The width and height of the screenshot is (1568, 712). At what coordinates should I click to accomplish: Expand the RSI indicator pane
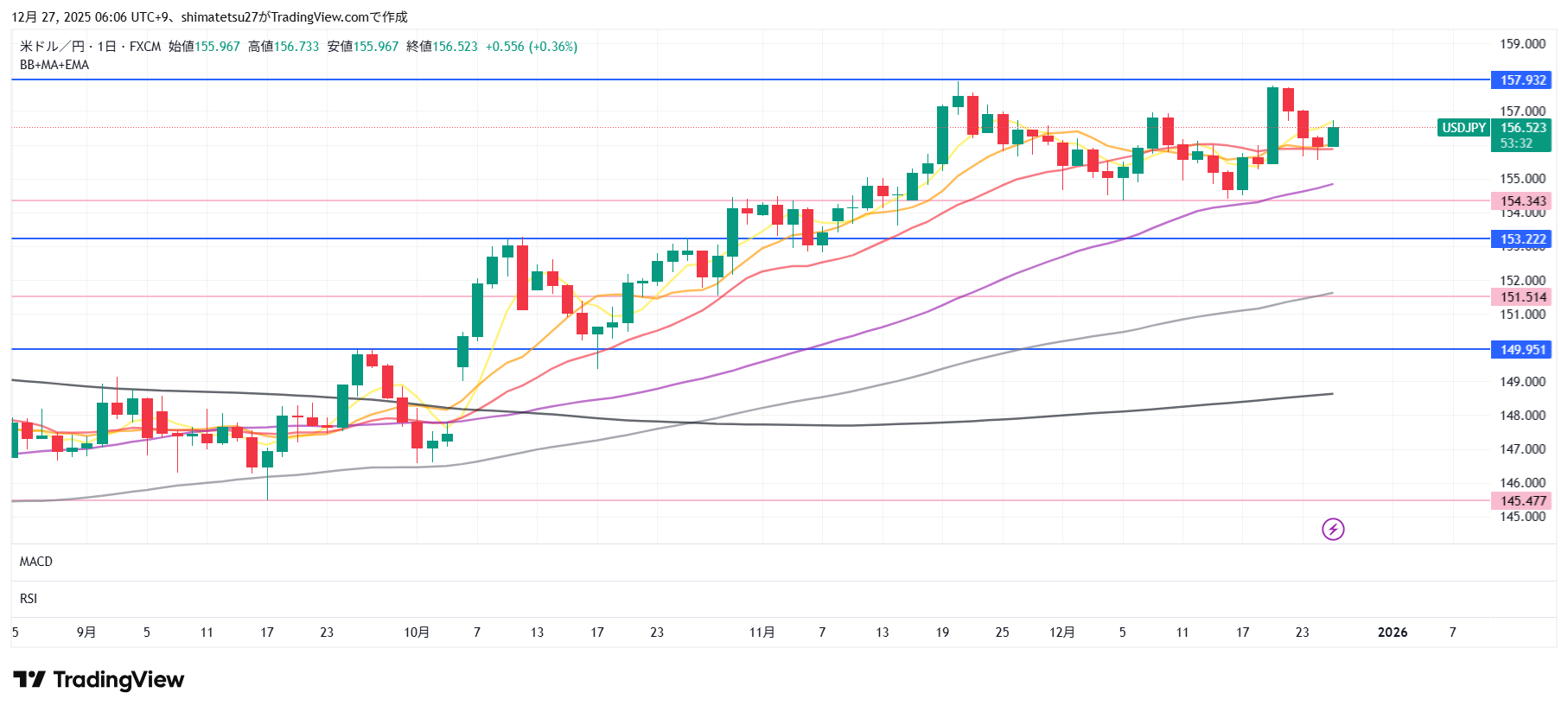(x=29, y=599)
